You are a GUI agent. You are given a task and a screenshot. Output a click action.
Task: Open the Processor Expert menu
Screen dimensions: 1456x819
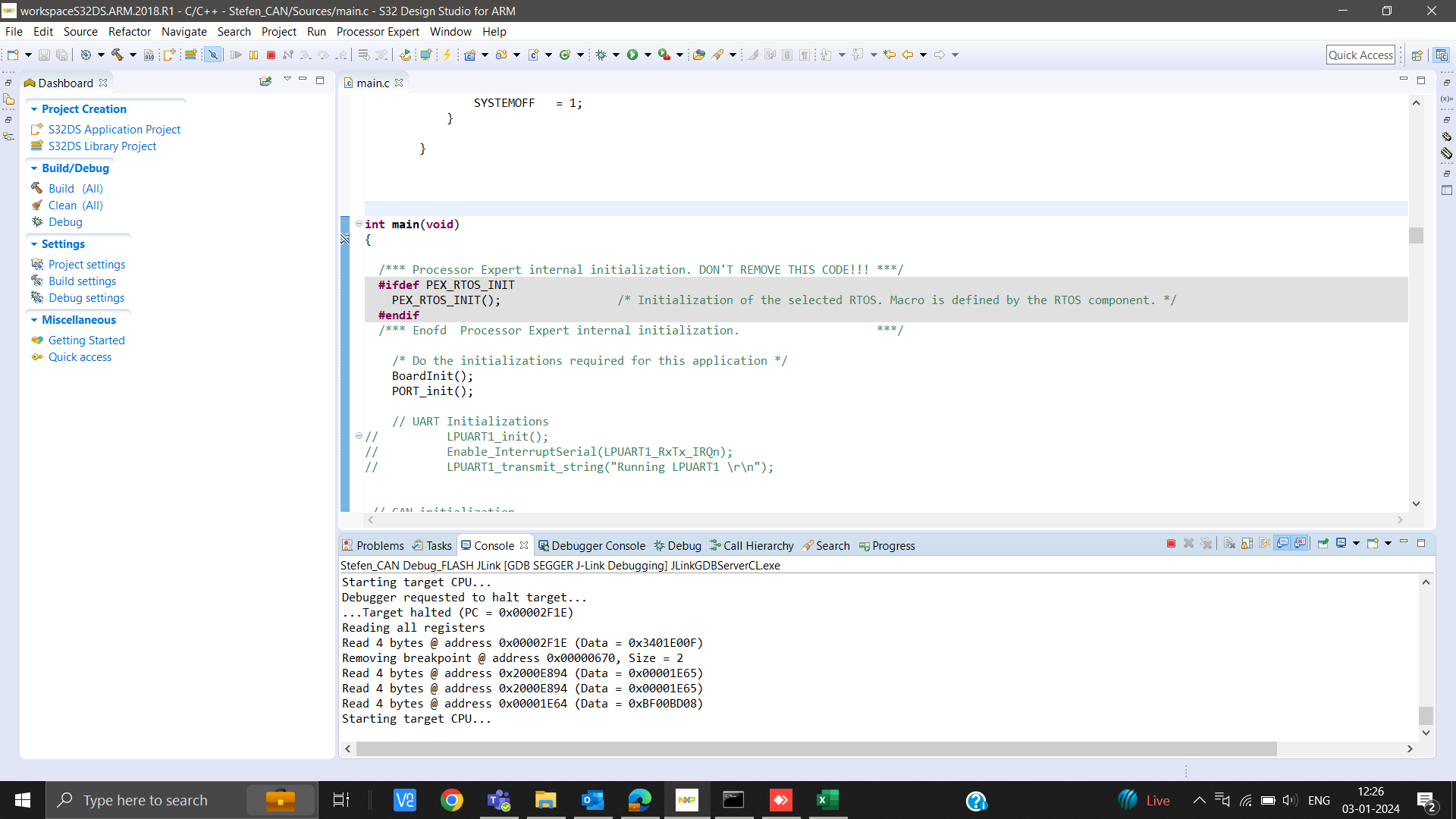coord(378,32)
